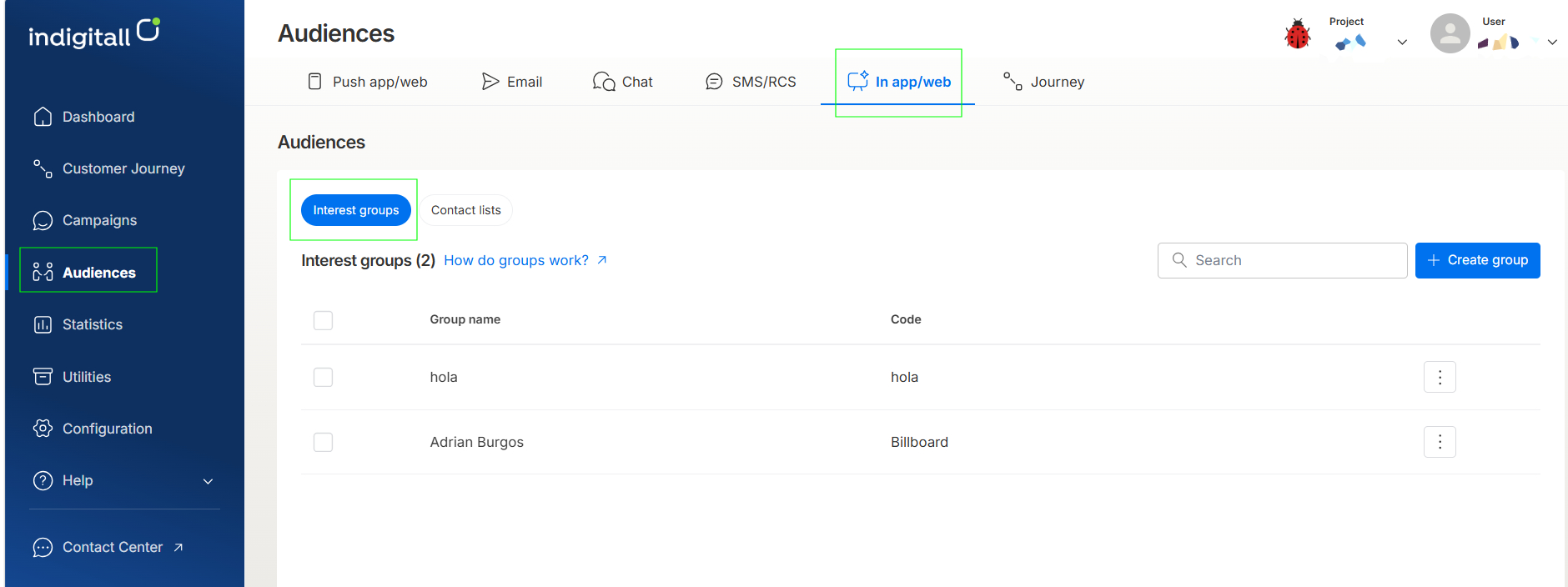Expand the Help menu chevron
Viewport: 1568px width, 587px height.
tap(209, 481)
